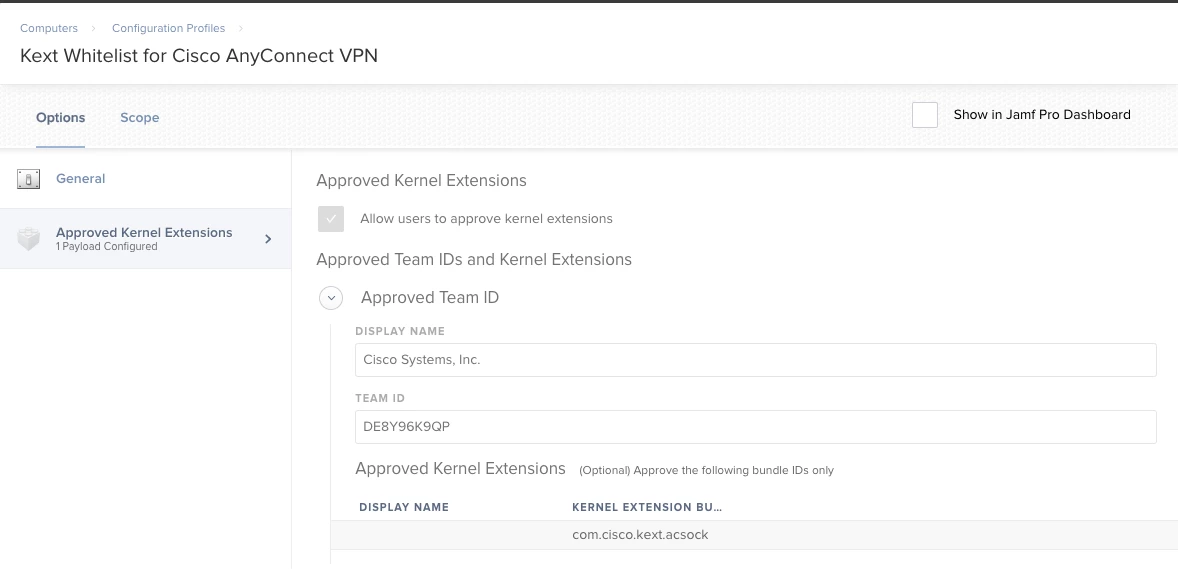Select the com.cisco.kext.acsock table row
This screenshot has width=1178, height=569.
pos(754,535)
